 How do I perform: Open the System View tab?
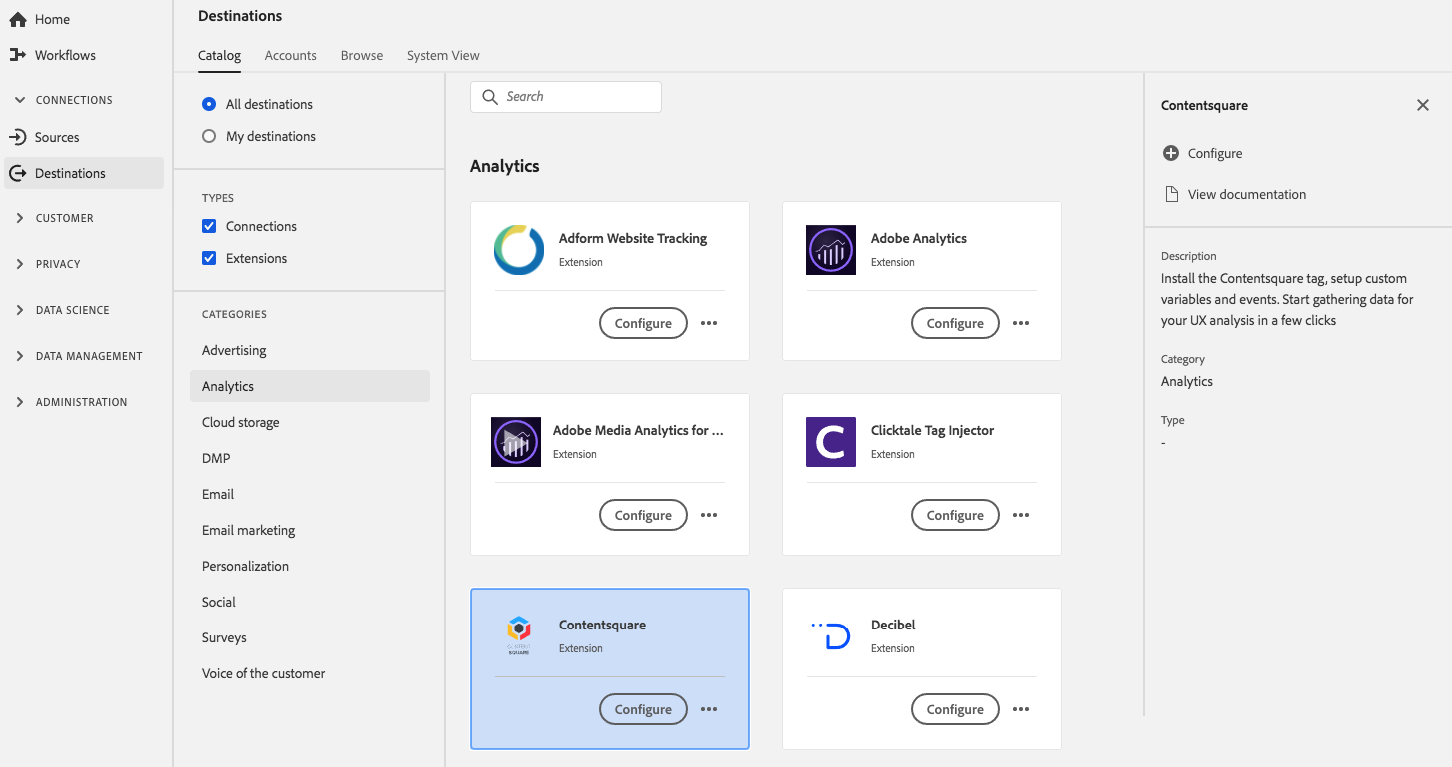click(x=443, y=56)
